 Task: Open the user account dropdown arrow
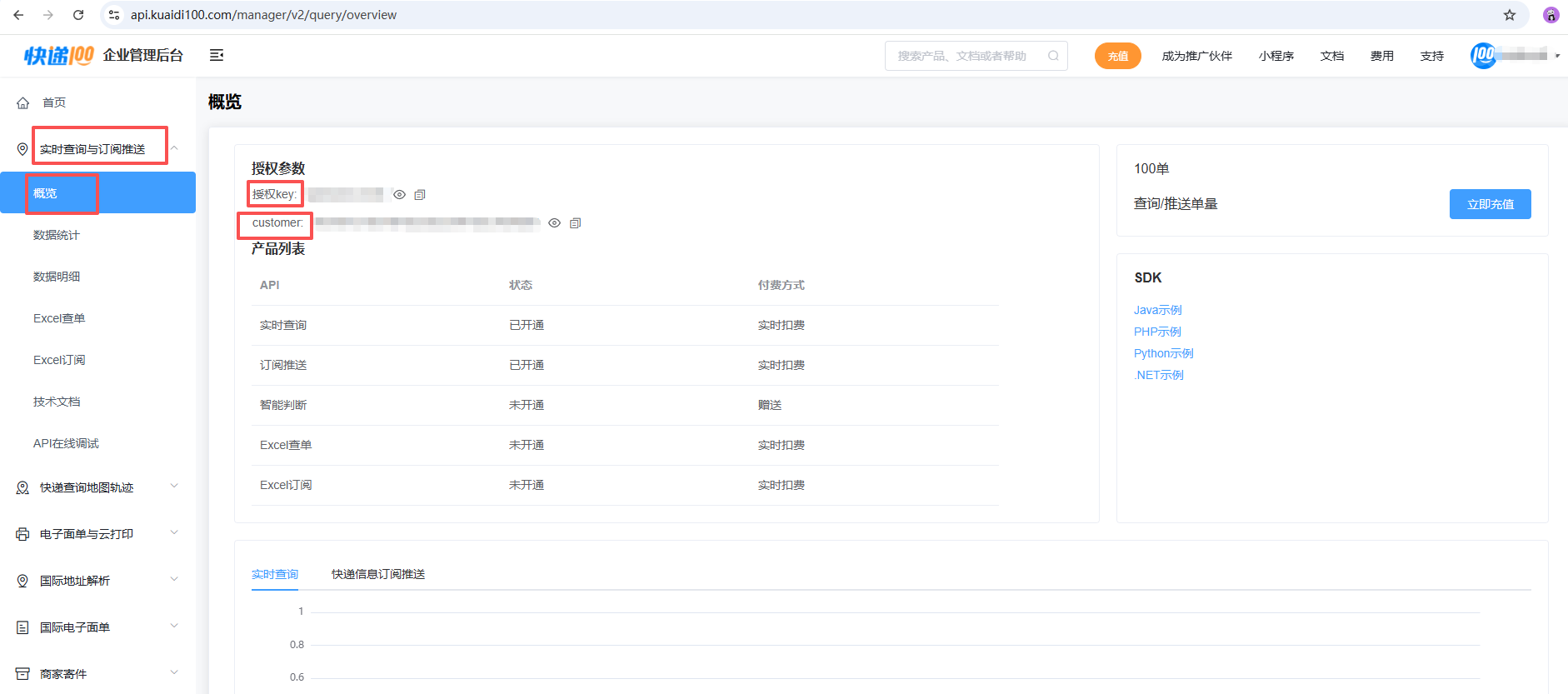[1557, 56]
